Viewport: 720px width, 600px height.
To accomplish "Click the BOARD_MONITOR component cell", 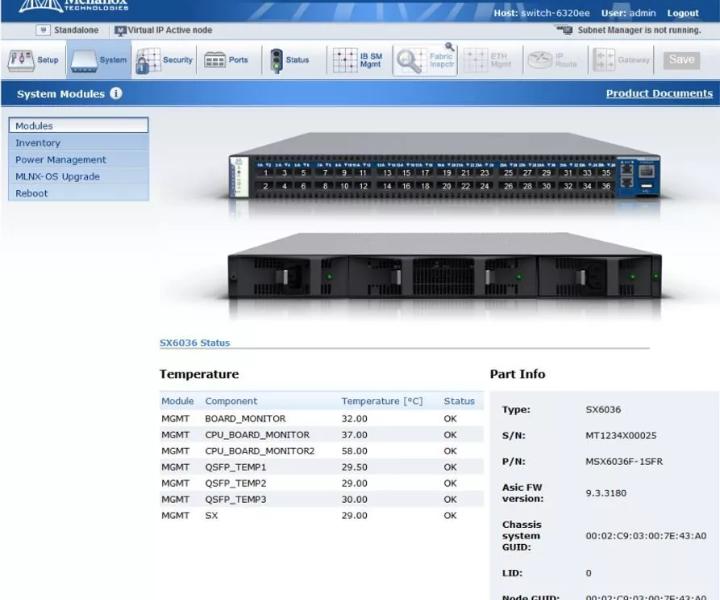I will [245, 419].
